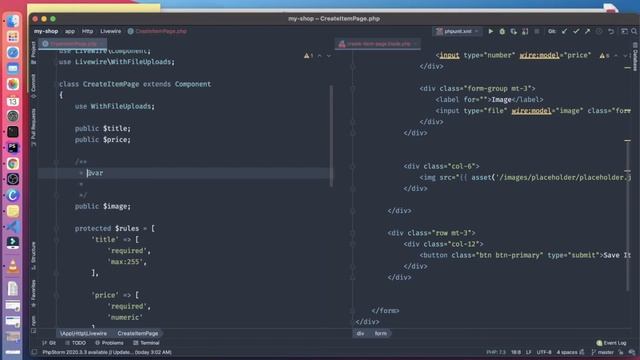Place cursor on the public $image line

point(102,207)
